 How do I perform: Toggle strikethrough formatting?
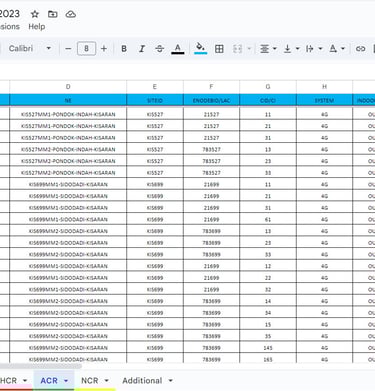[160, 49]
